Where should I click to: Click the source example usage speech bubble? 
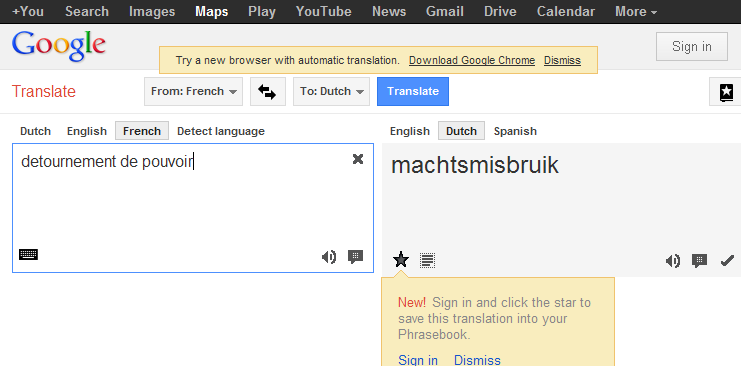[355, 257]
